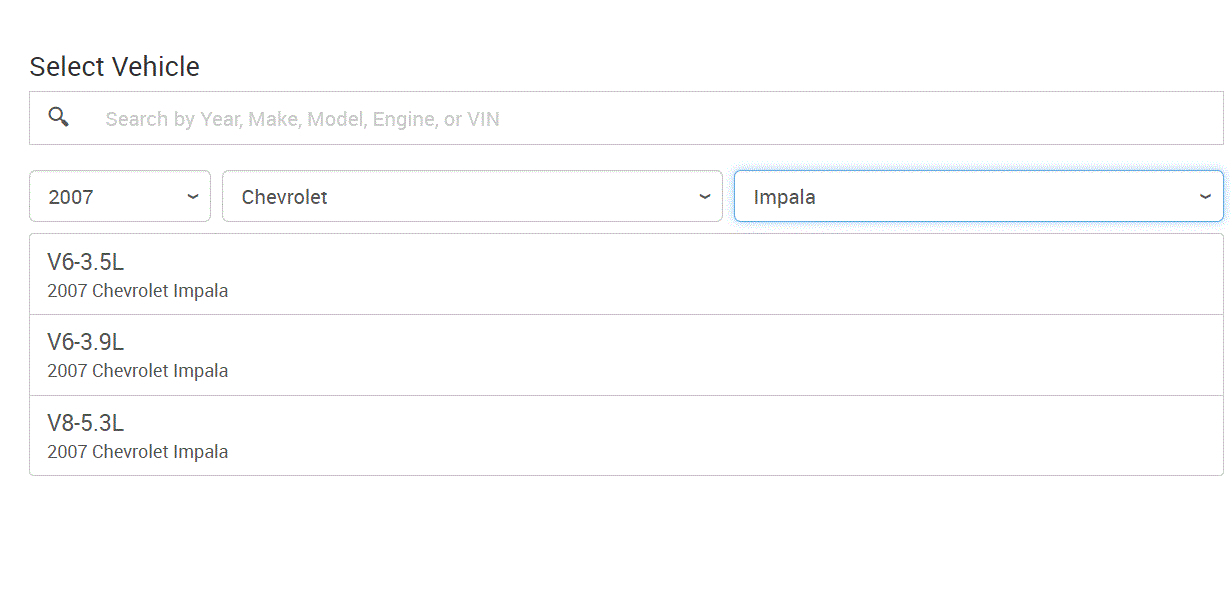Pick the V8-5.3L engine option
This screenshot has height=609, width=1232.
pos(626,435)
